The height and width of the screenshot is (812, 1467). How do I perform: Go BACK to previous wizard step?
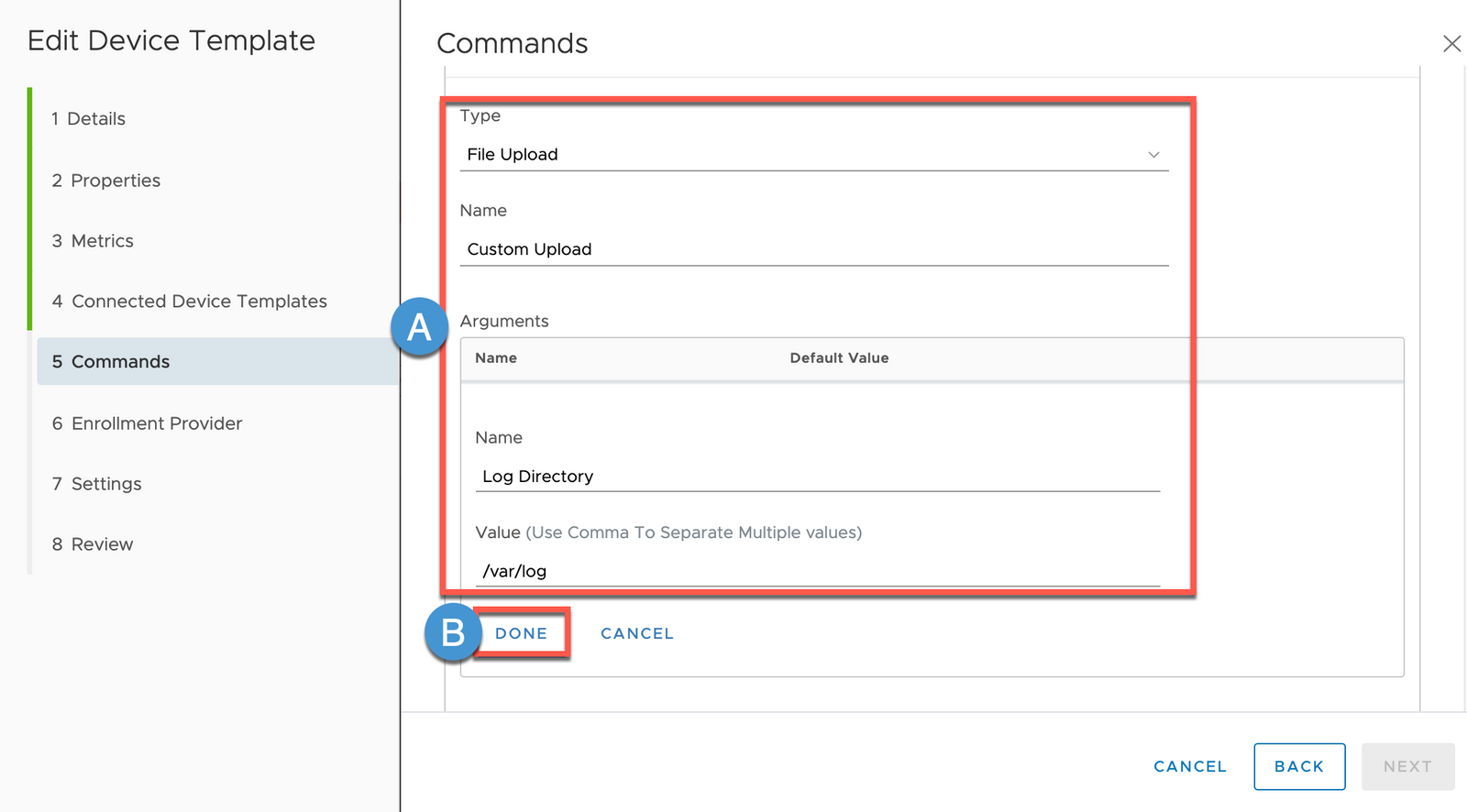[x=1299, y=766]
